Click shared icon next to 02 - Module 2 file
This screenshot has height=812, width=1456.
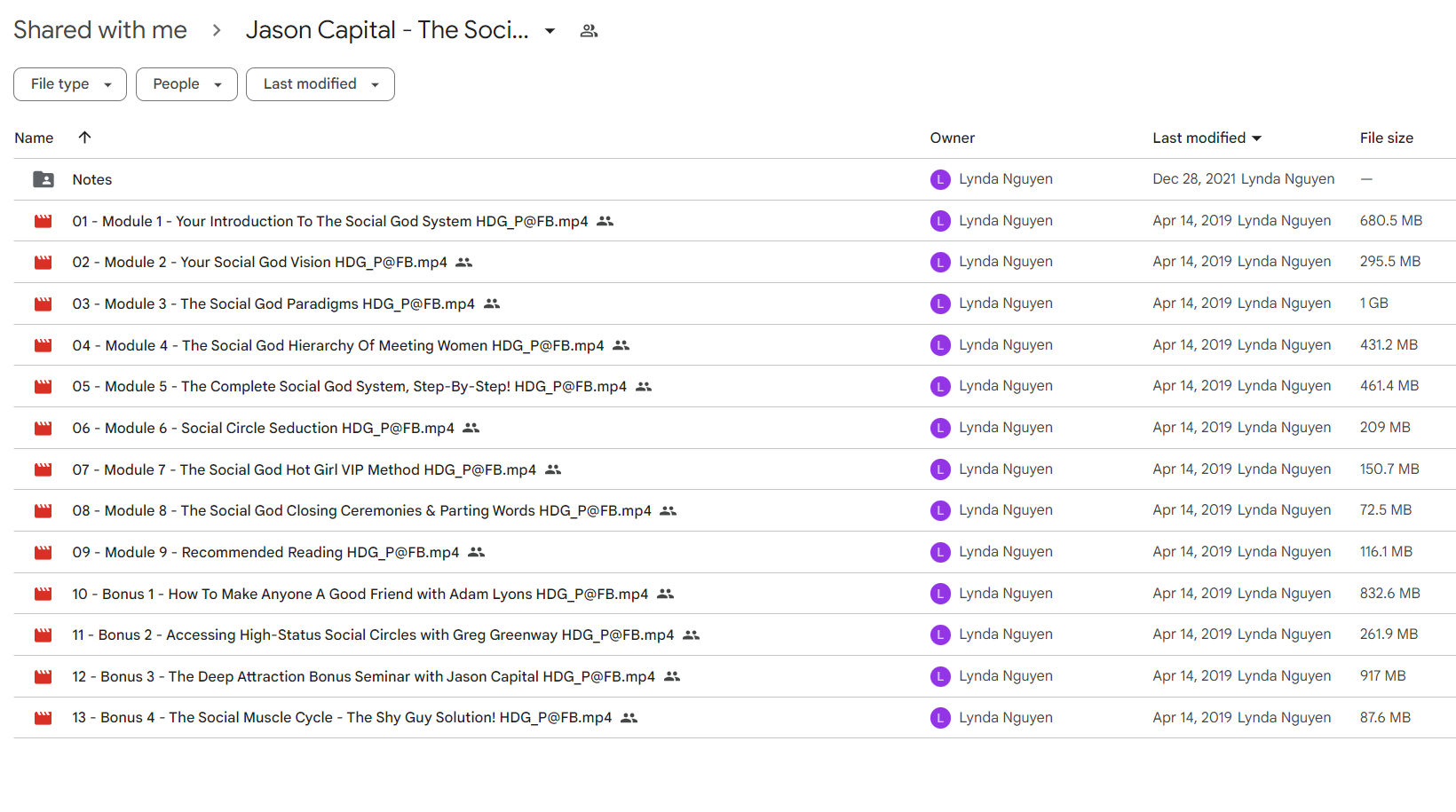coord(464,263)
